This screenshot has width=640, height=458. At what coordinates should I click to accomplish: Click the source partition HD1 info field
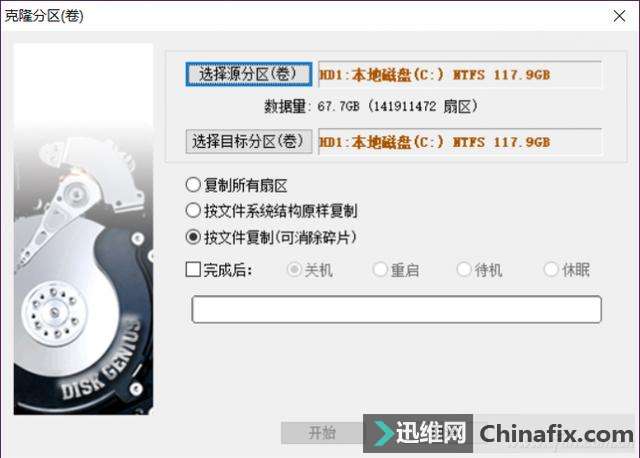click(460, 74)
